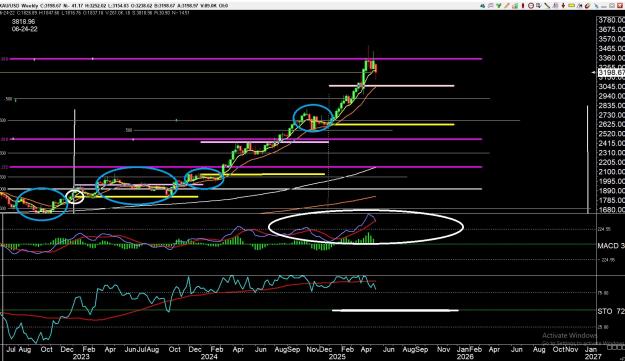Click the 2415.00 price axis label
This screenshot has height=361, width=625.
(611, 143)
